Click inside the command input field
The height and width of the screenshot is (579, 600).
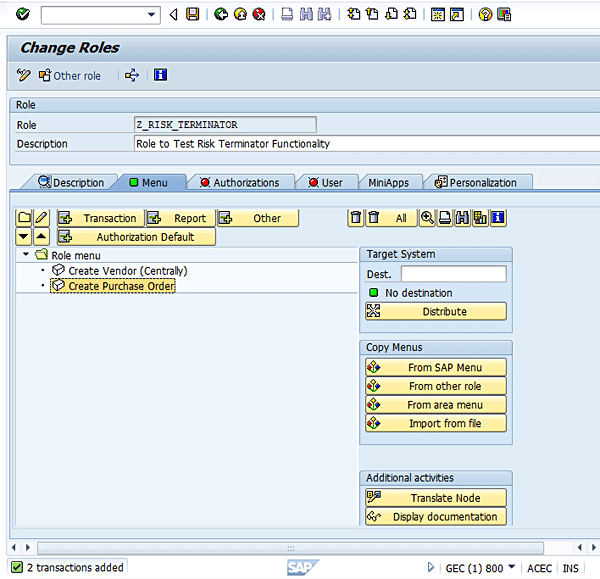click(94, 15)
